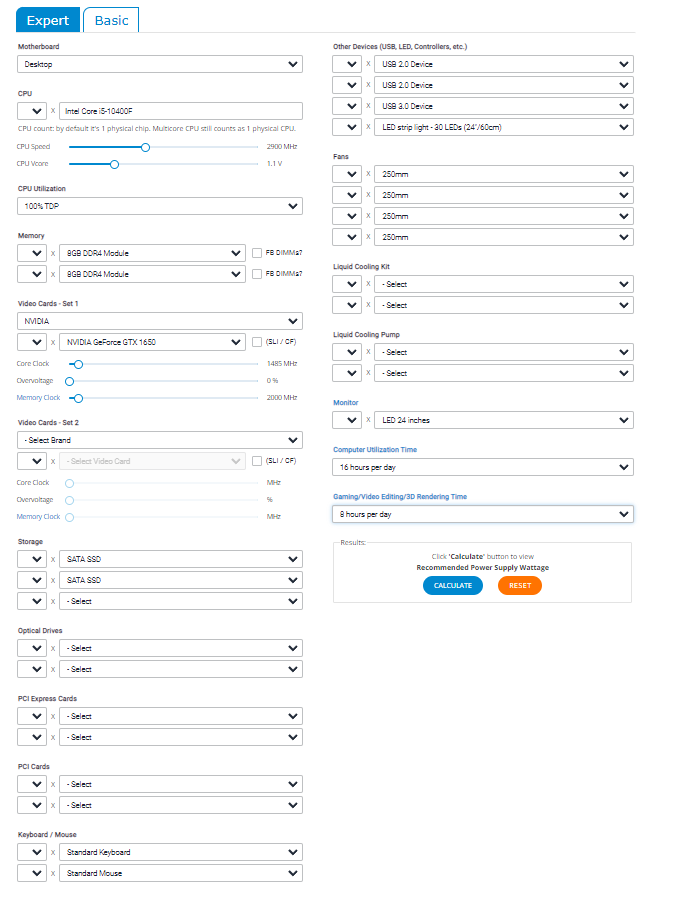684x906 pixels.
Task: Click the CPU name field with Intel Core i5-10400F
Action: [180, 111]
